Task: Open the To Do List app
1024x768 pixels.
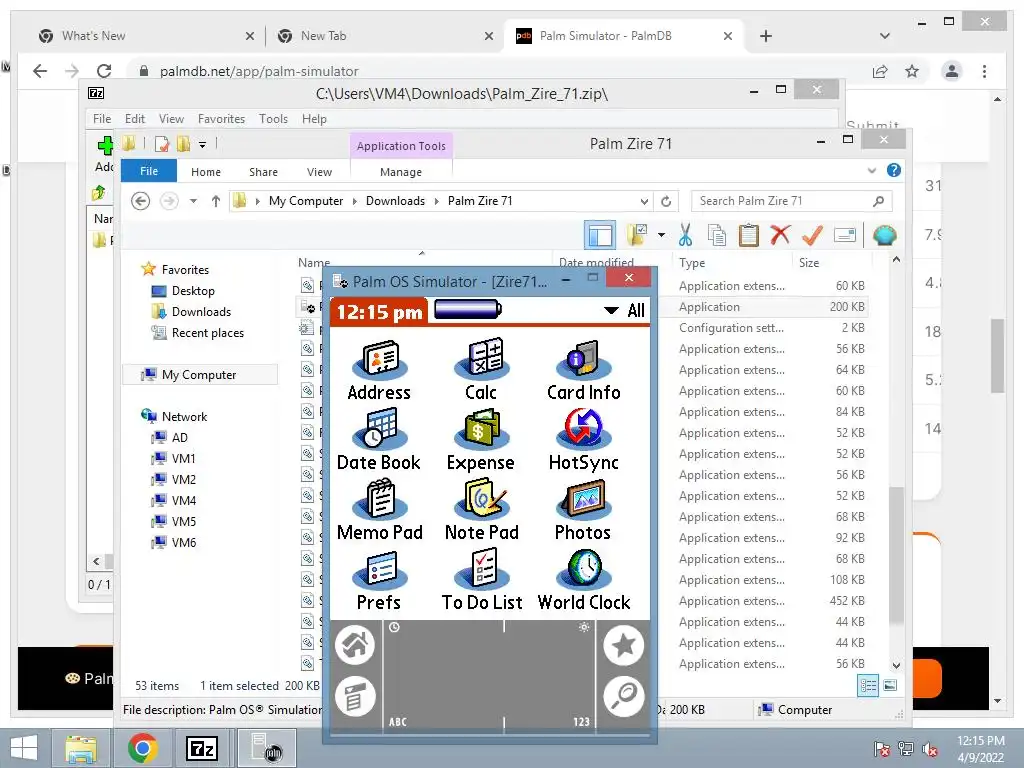Action: (x=482, y=580)
